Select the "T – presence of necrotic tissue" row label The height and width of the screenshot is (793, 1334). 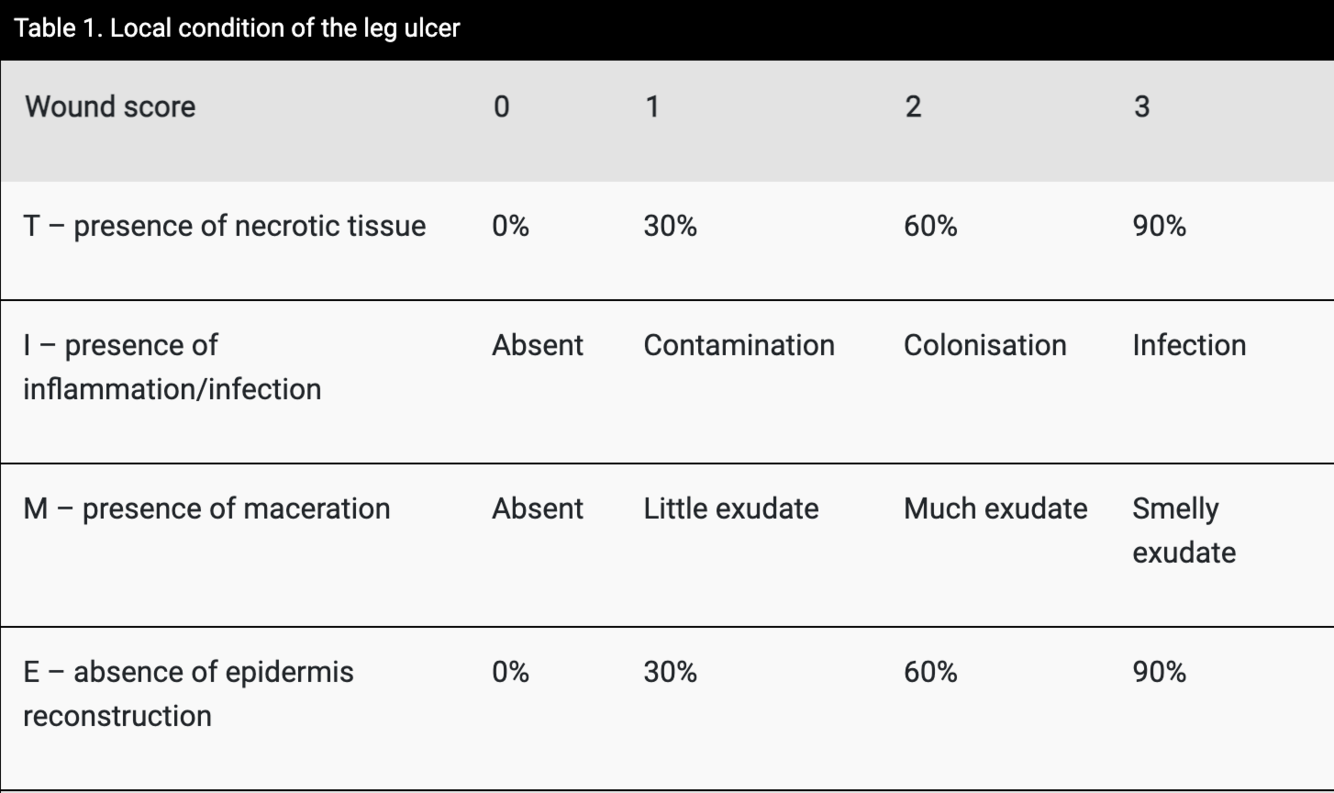coord(224,226)
